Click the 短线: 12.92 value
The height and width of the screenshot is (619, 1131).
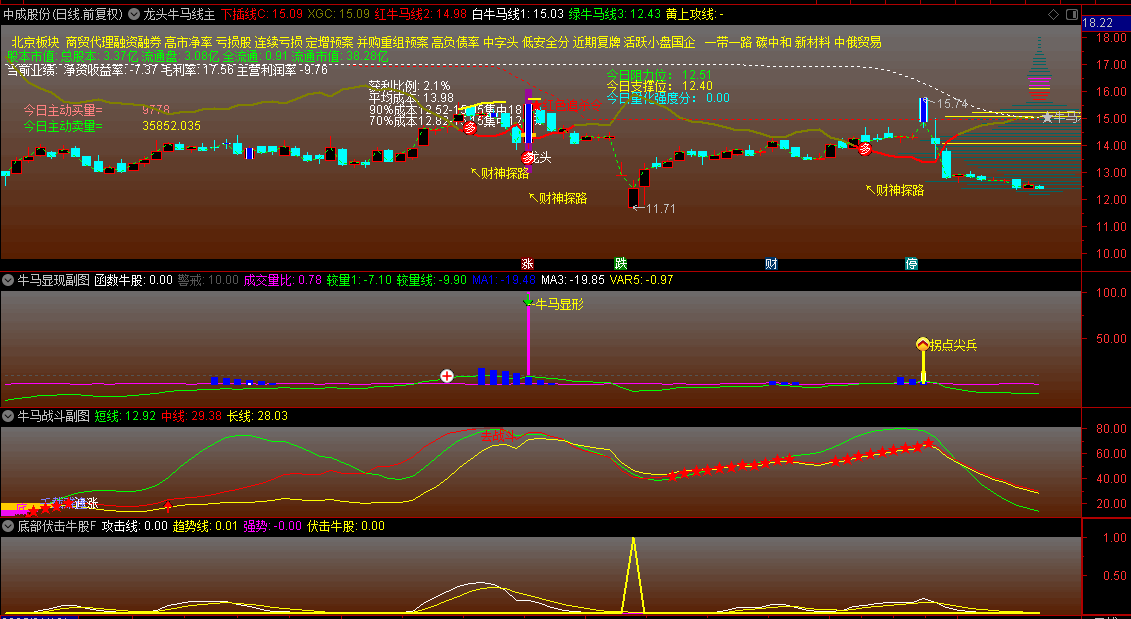(126, 416)
